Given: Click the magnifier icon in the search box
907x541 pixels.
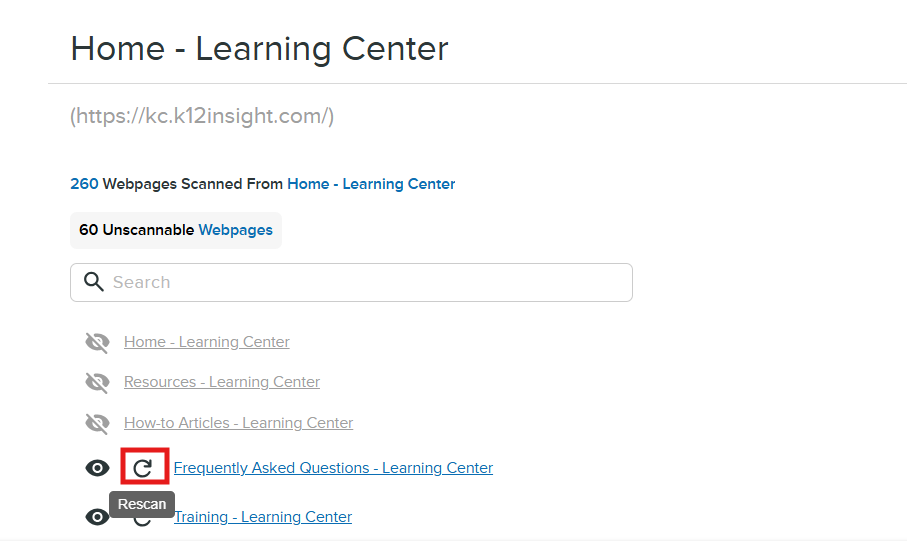Looking at the screenshot, I should point(94,282).
